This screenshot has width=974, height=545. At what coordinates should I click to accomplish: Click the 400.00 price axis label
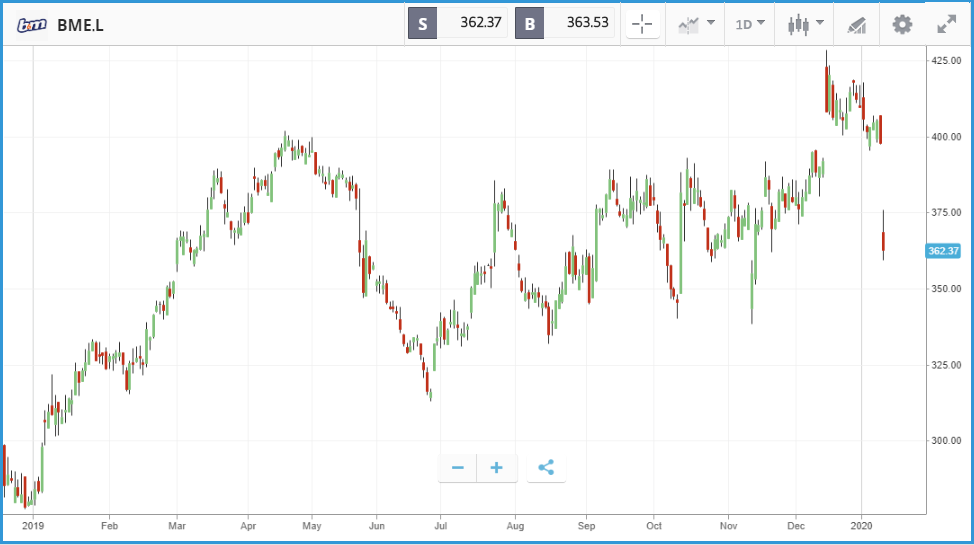point(946,137)
